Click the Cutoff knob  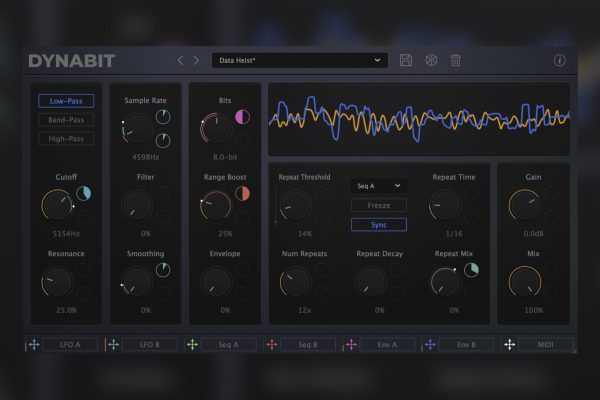[57, 205]
